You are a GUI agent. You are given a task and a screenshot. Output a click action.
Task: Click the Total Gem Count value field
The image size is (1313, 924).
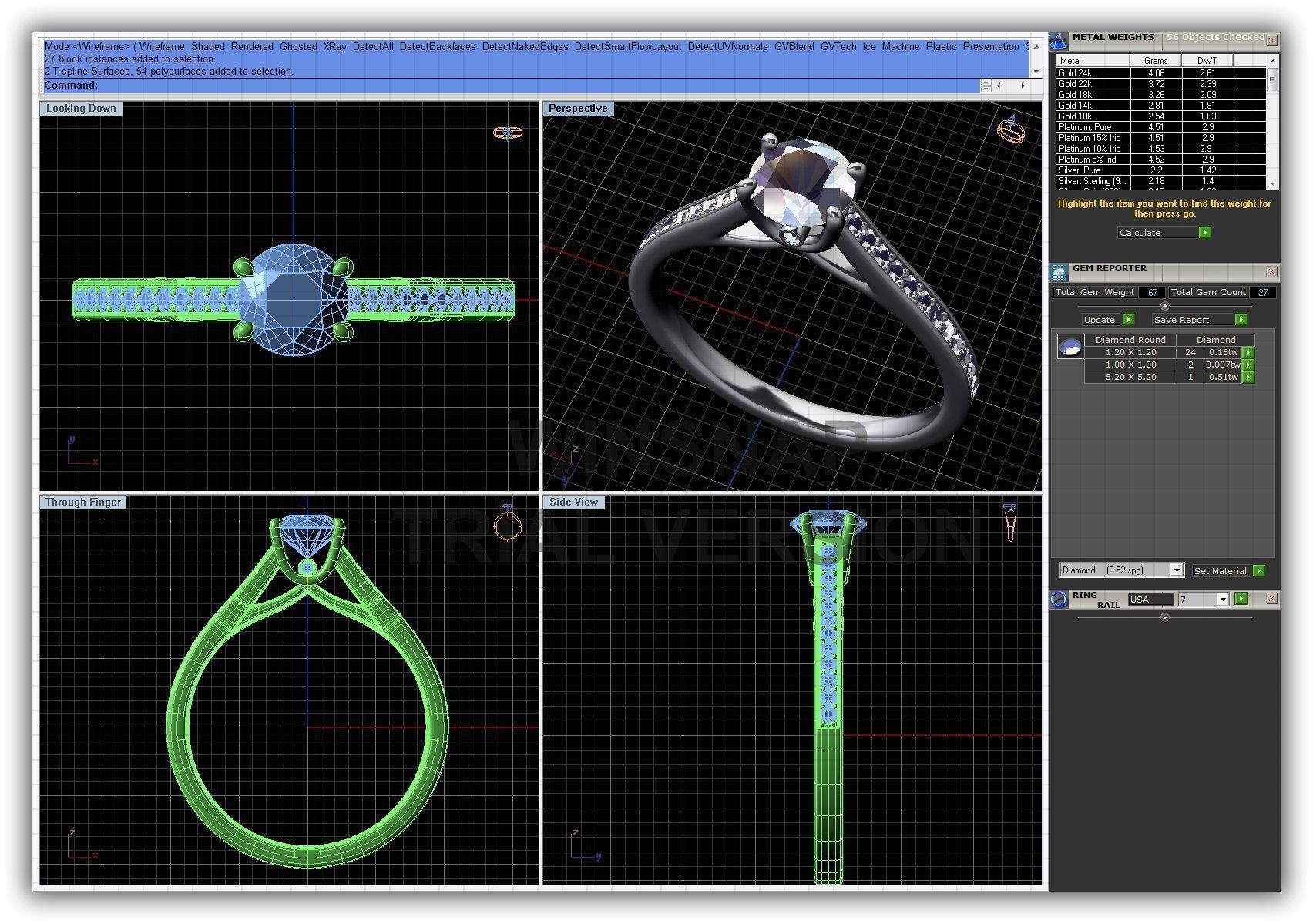[1263, 292]
